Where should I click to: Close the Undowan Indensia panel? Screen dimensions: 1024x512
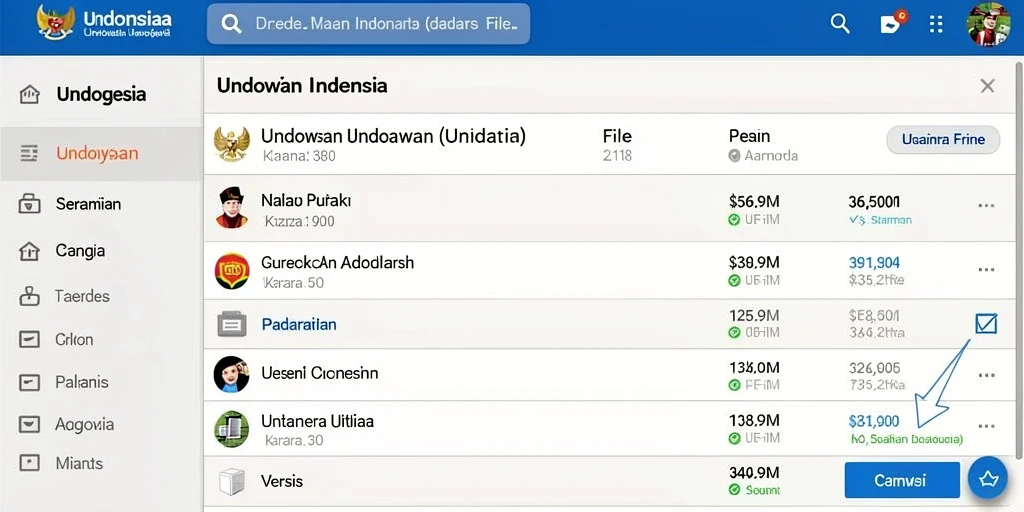pyautogui.click(x=987, y=86)
